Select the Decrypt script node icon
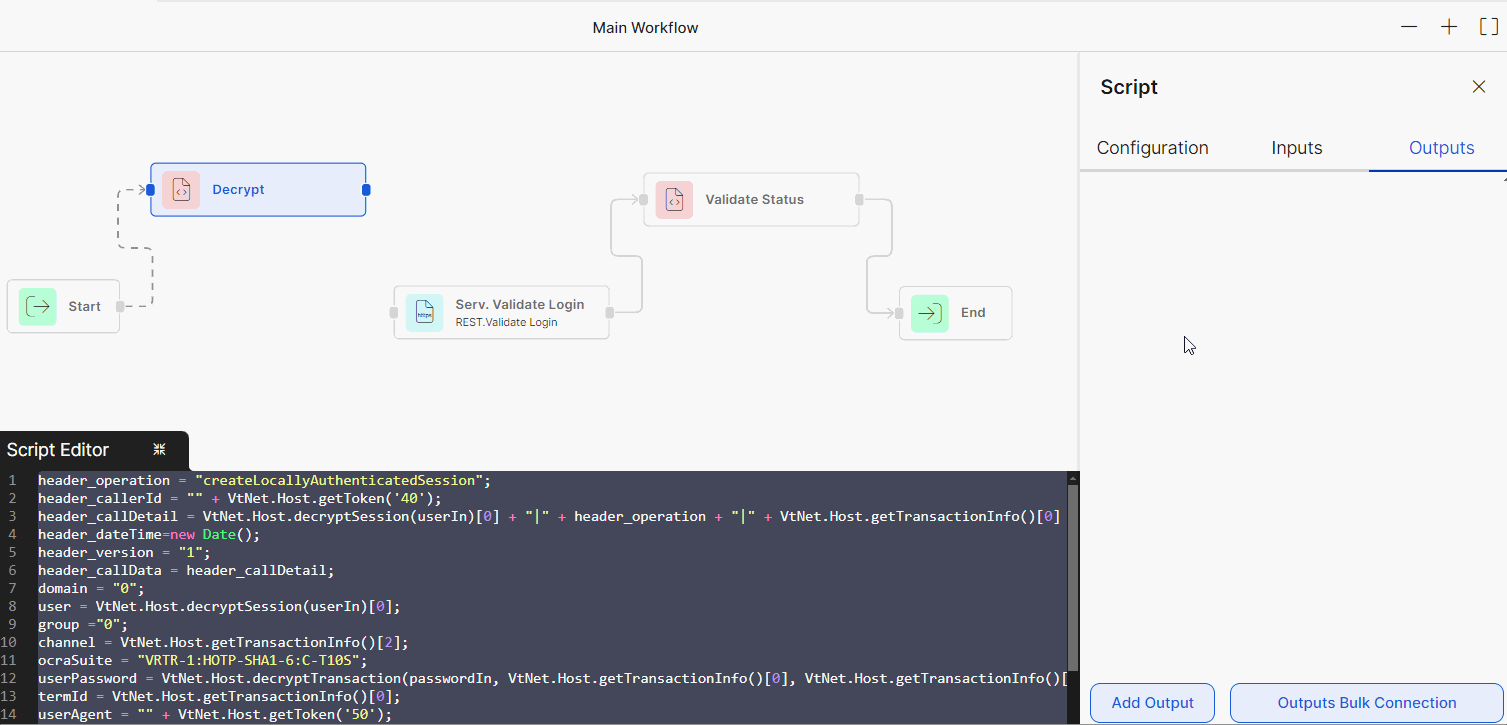This screenshot has width=1507, height=725. (x=181, y=189)
